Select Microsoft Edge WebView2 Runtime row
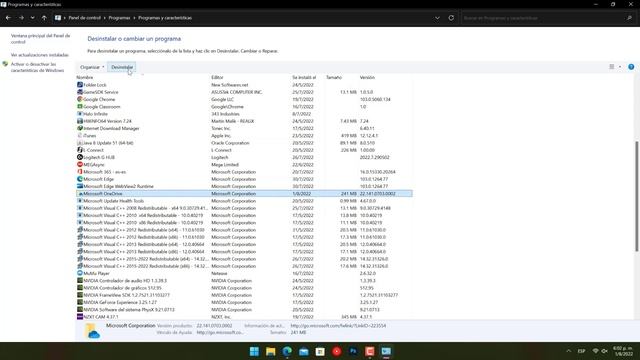 click(244, 186)
